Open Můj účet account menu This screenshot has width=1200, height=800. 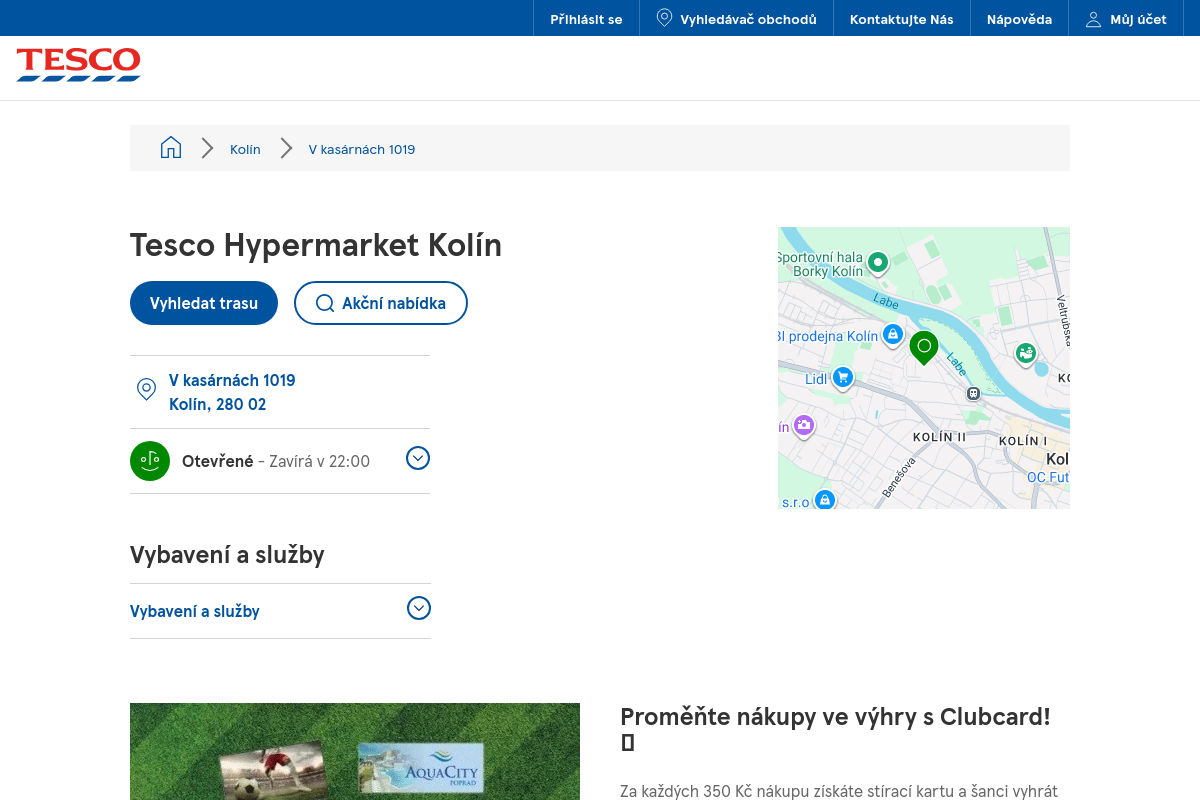[1126, 19]
